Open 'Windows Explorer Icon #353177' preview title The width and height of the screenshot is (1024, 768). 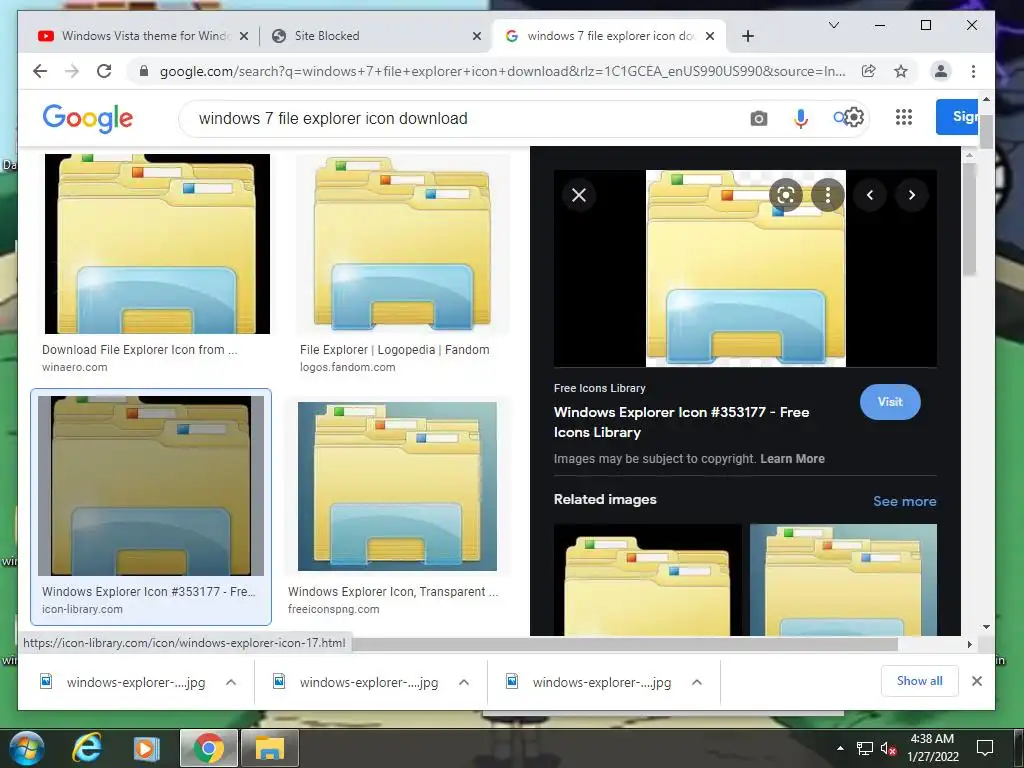pos(681,423)
